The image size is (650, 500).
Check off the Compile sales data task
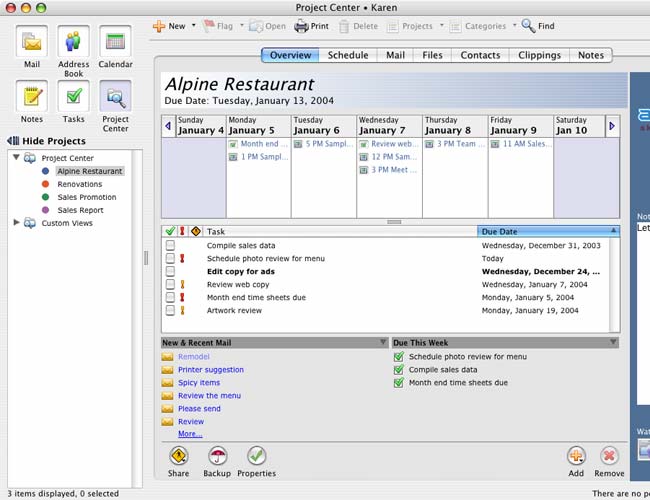(170, 245)
